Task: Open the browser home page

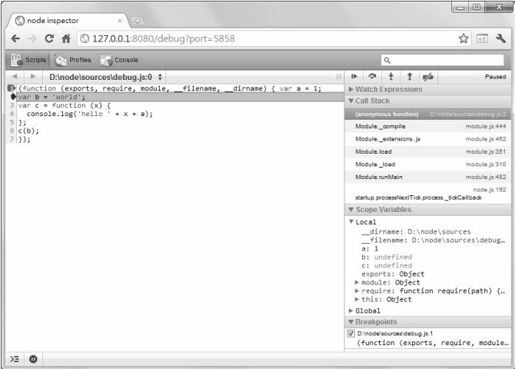Action: (66, 39)
